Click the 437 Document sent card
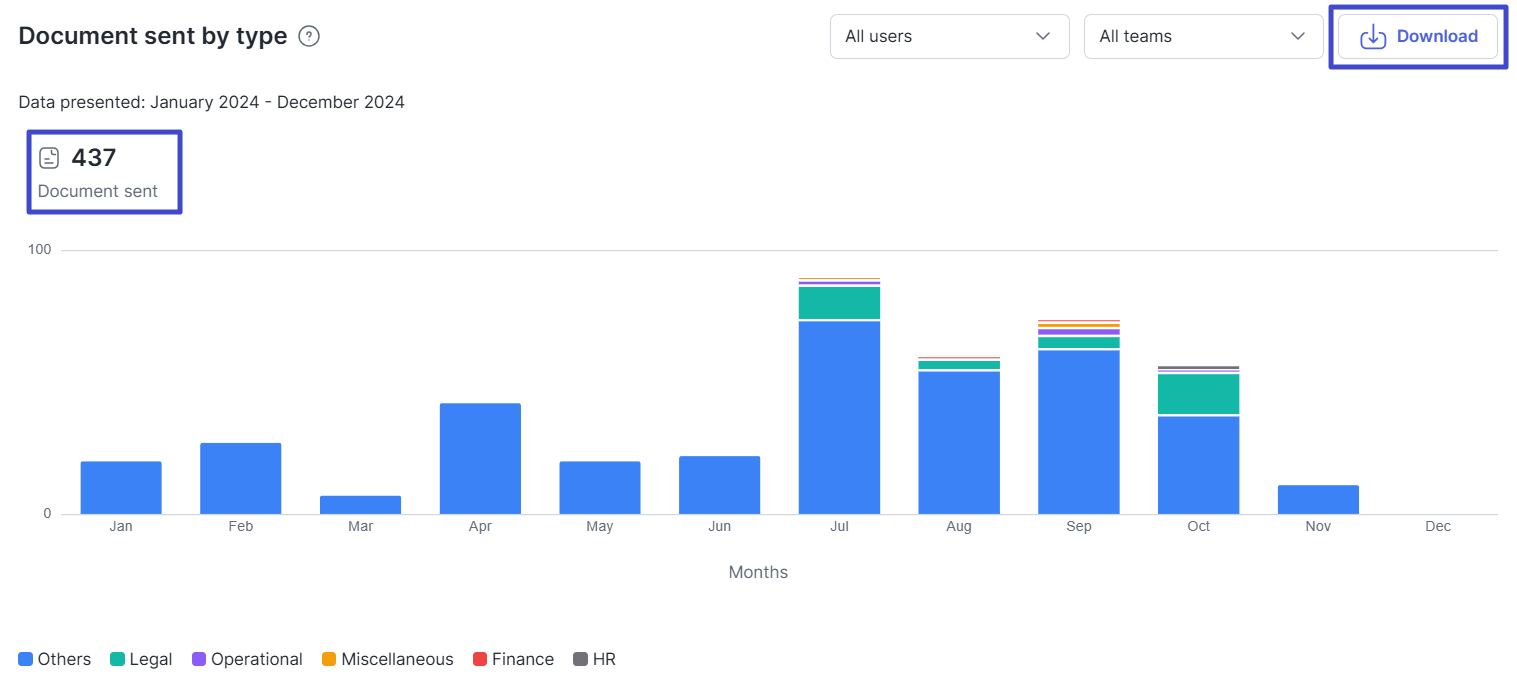Viewport: 1517px width, 690px height. coord(104,172)
